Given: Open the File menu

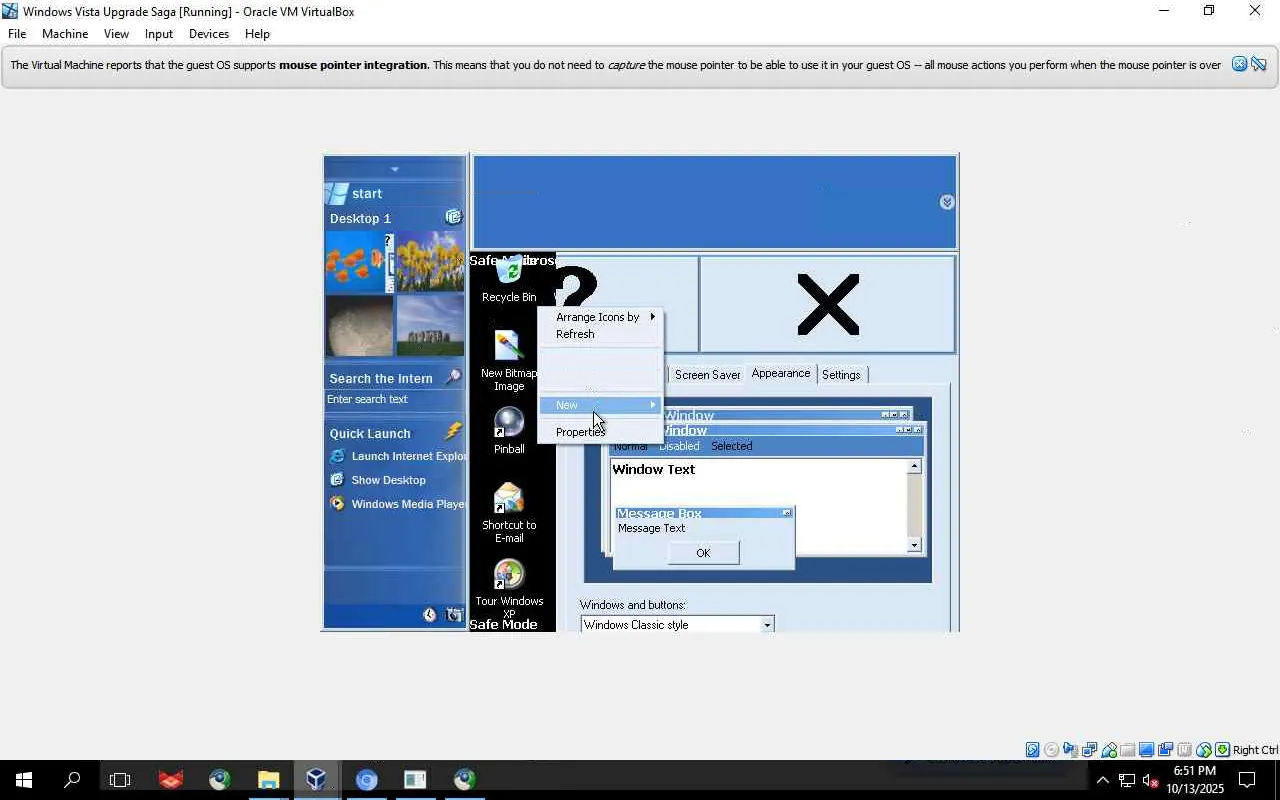Looking at the screenshot, I should 17,34.
